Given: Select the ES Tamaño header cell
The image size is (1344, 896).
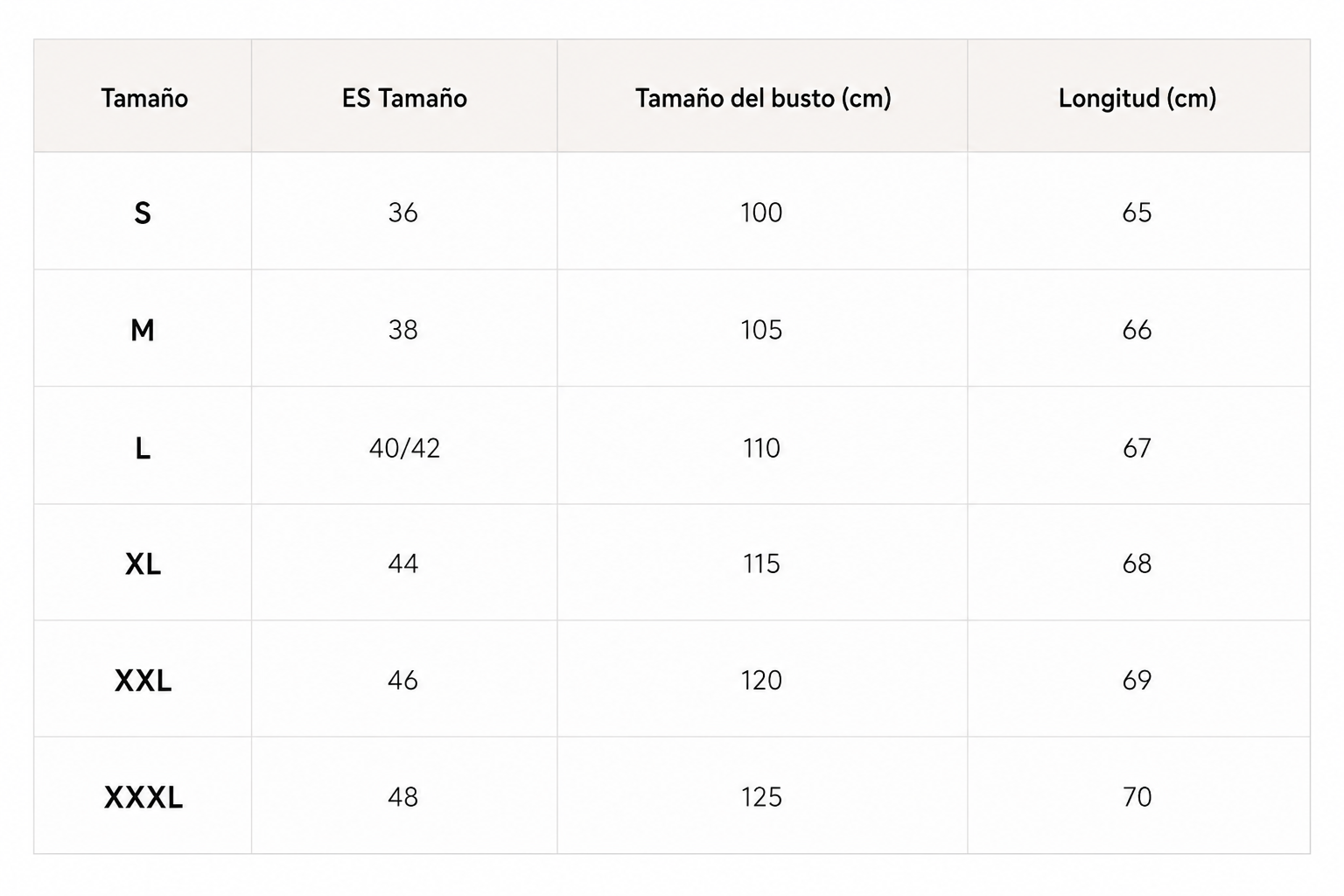Looking at the screenshot, I should point(404,97).
